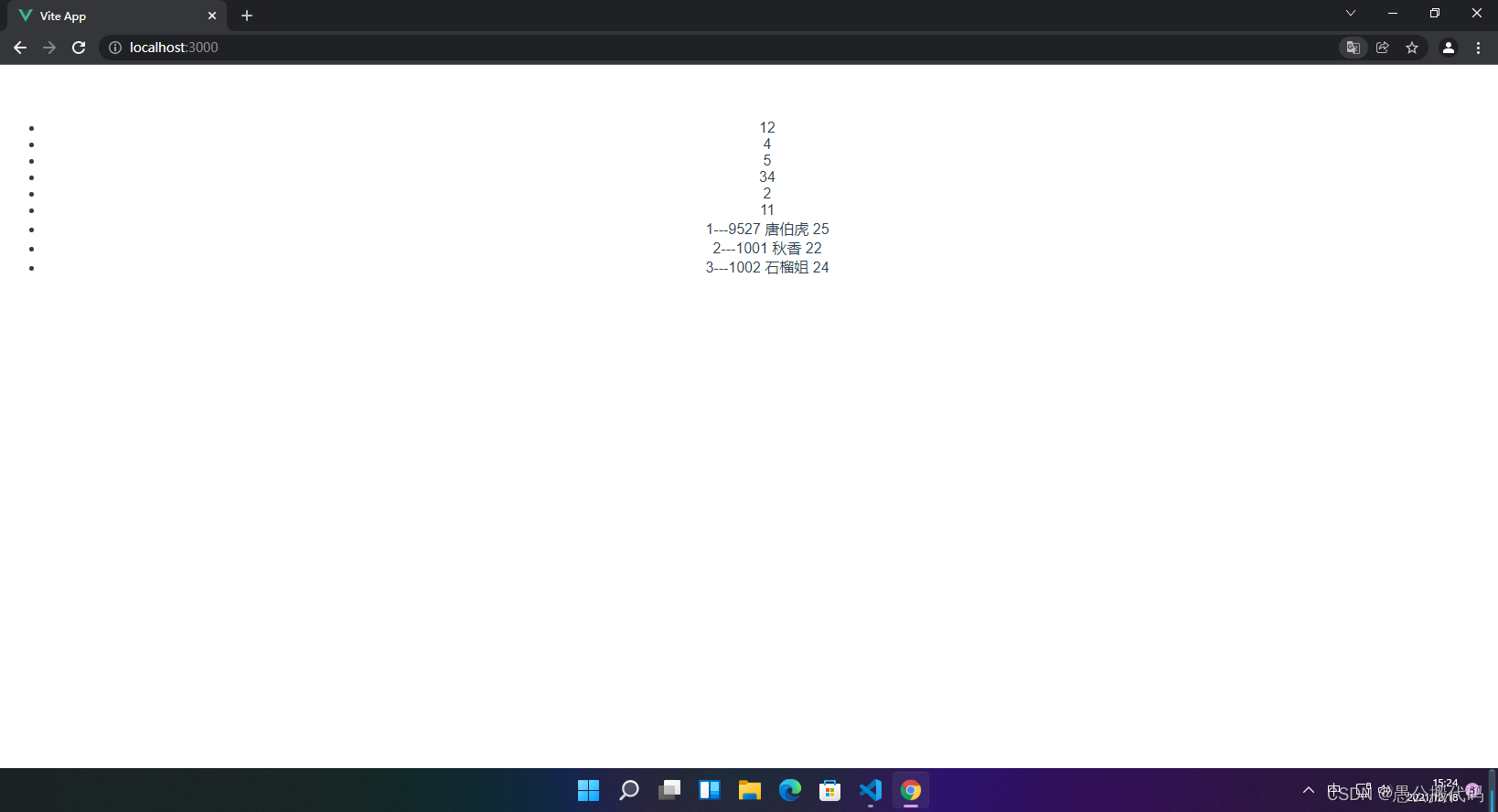Share this page icon
Screen dimensions: 1498x812
(1383, 48)
